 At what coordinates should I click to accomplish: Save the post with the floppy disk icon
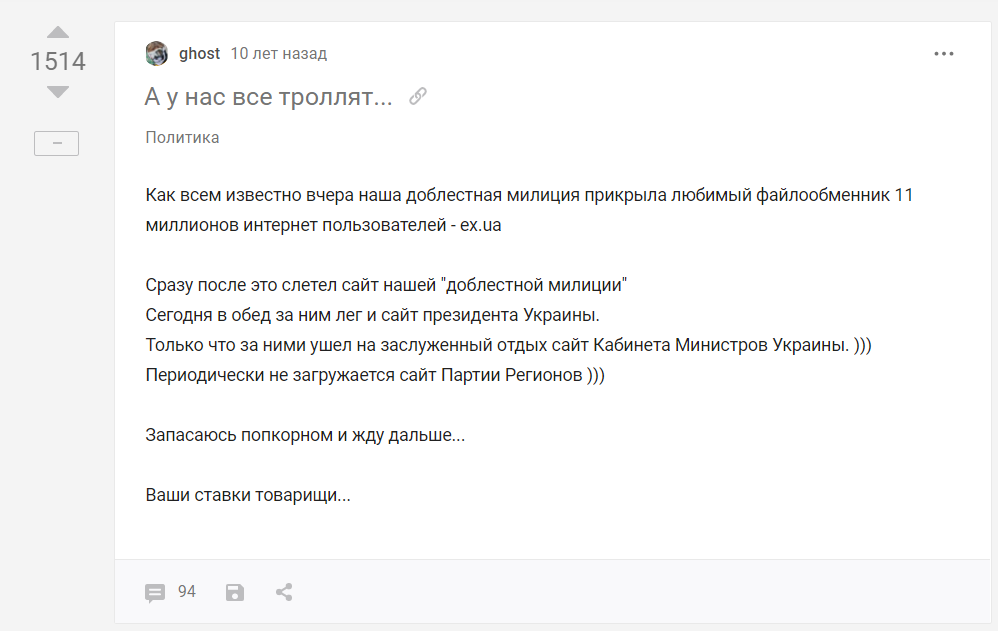pyautogui.click(x=235, y=593)
